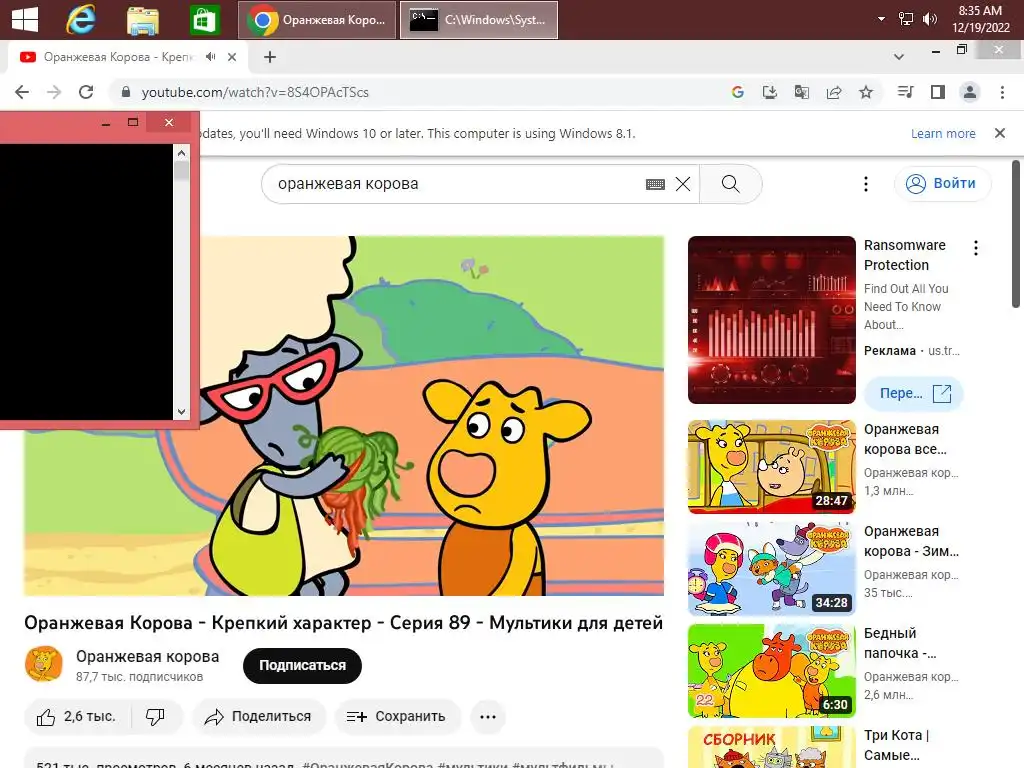This screenshot has height=768, width=1024.
Task: Open the 6:30 Бедный папочка thumbnail
Action: tap(771, 671)
